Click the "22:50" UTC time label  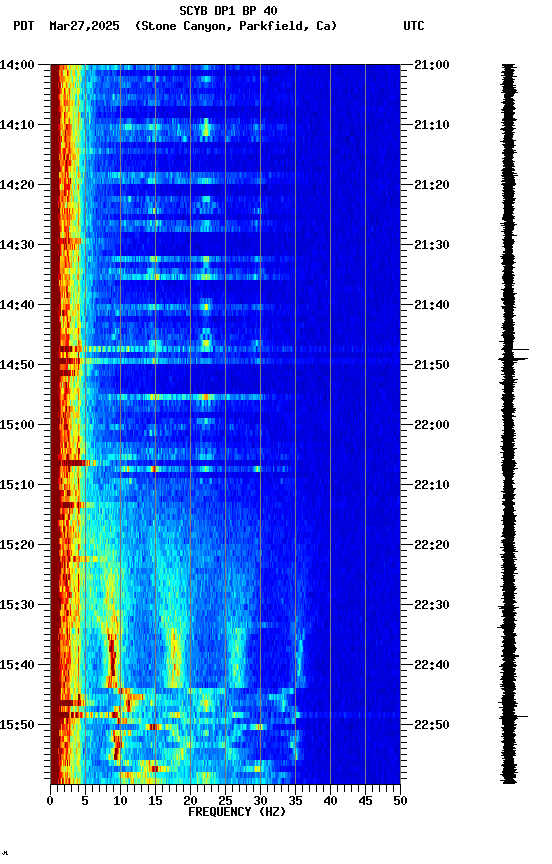432,725
